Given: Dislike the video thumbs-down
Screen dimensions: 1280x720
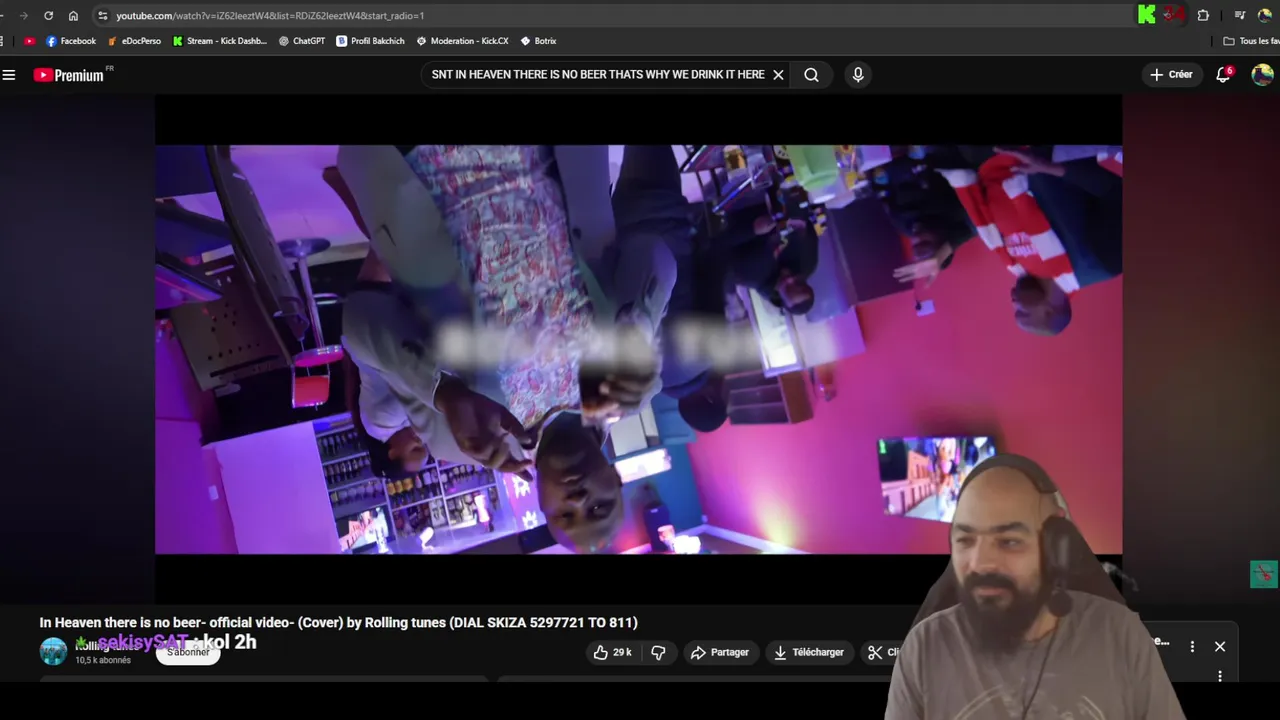Looking at the screenshot, I should tap(658, 652).
